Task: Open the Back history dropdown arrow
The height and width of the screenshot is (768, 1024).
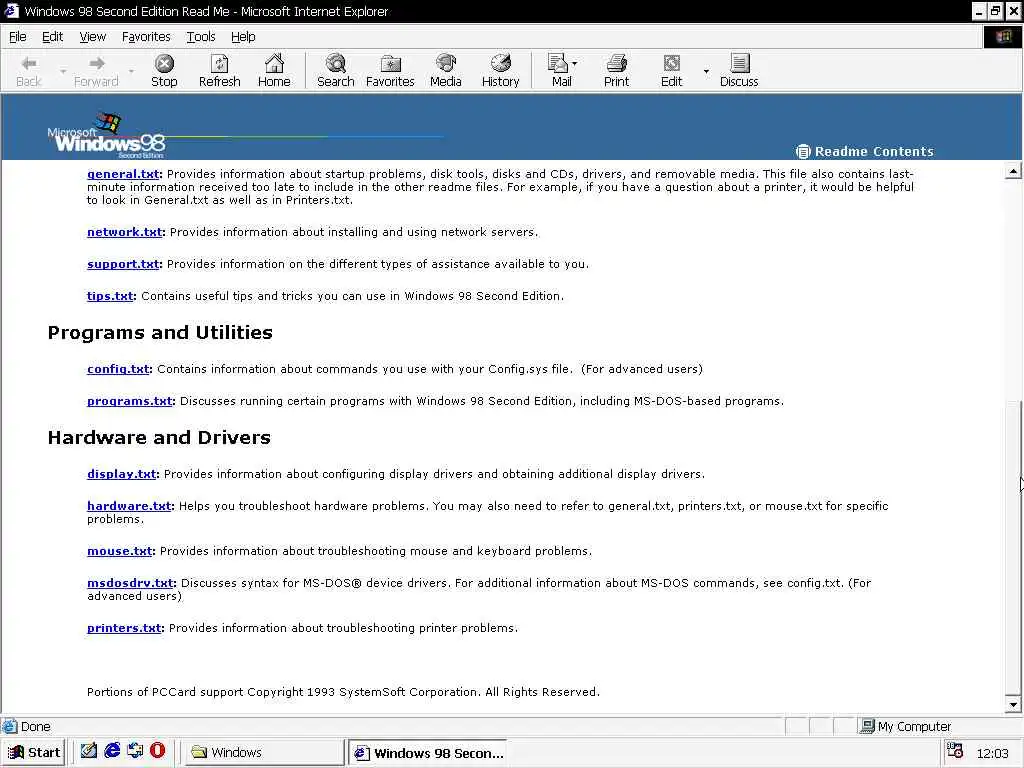Action: 63,71
